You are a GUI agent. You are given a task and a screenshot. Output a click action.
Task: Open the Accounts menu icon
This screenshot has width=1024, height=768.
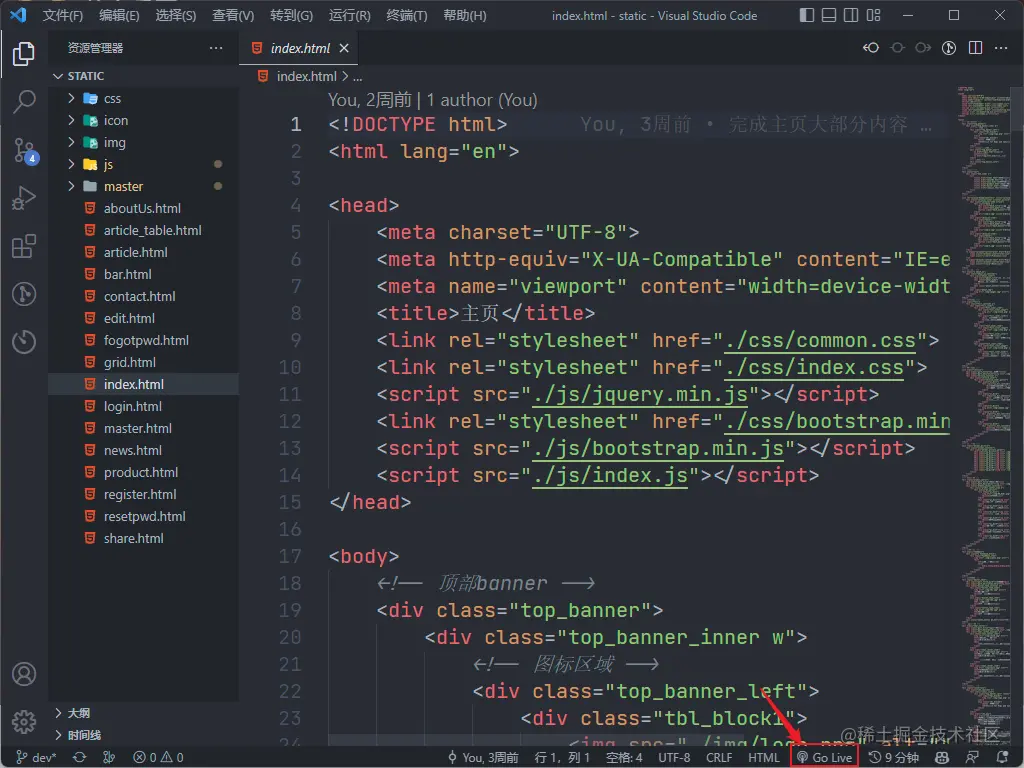24,674
